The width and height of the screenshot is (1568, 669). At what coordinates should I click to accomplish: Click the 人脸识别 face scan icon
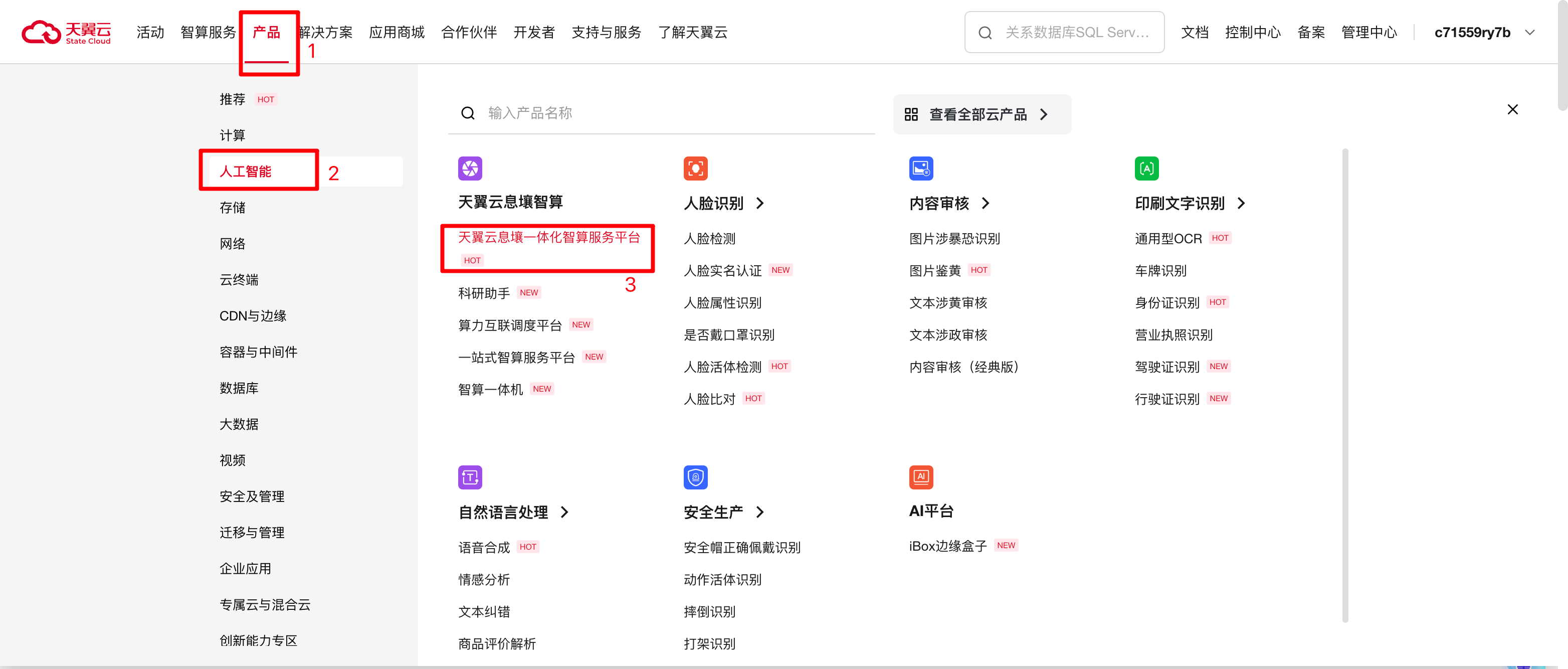(695, 169)
